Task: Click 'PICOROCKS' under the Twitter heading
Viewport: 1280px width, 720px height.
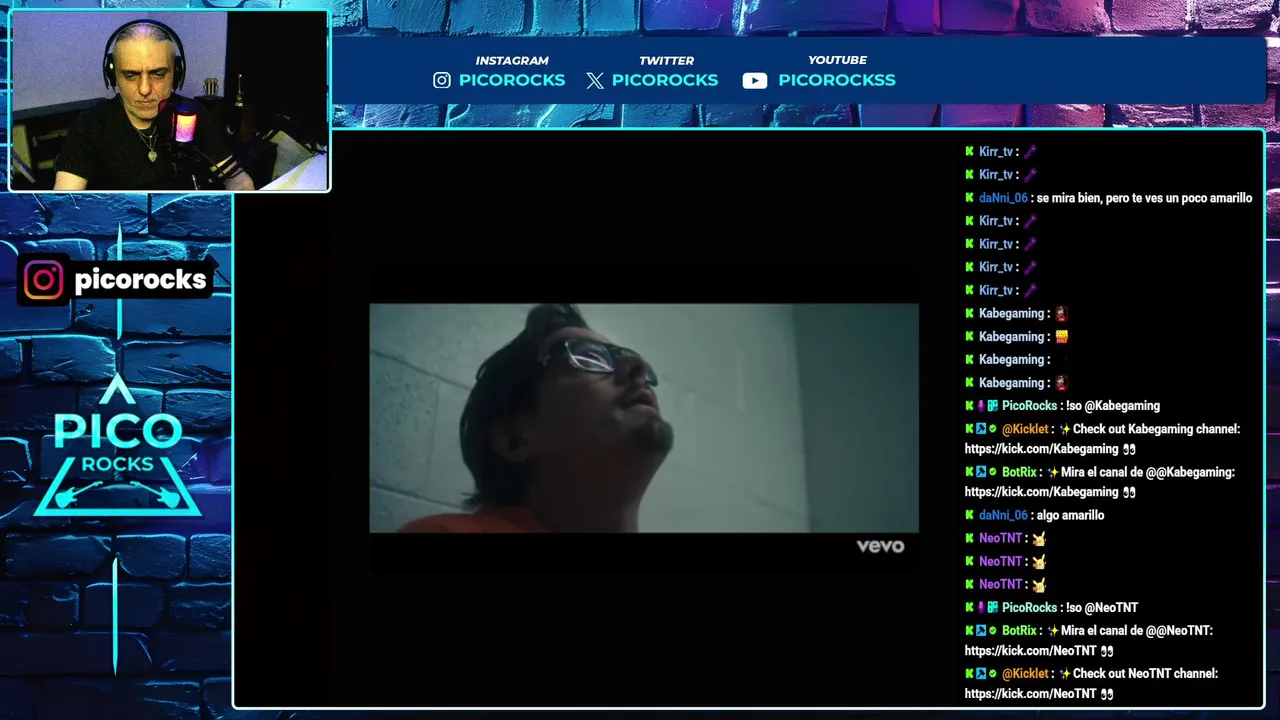Action: point(665,80)
